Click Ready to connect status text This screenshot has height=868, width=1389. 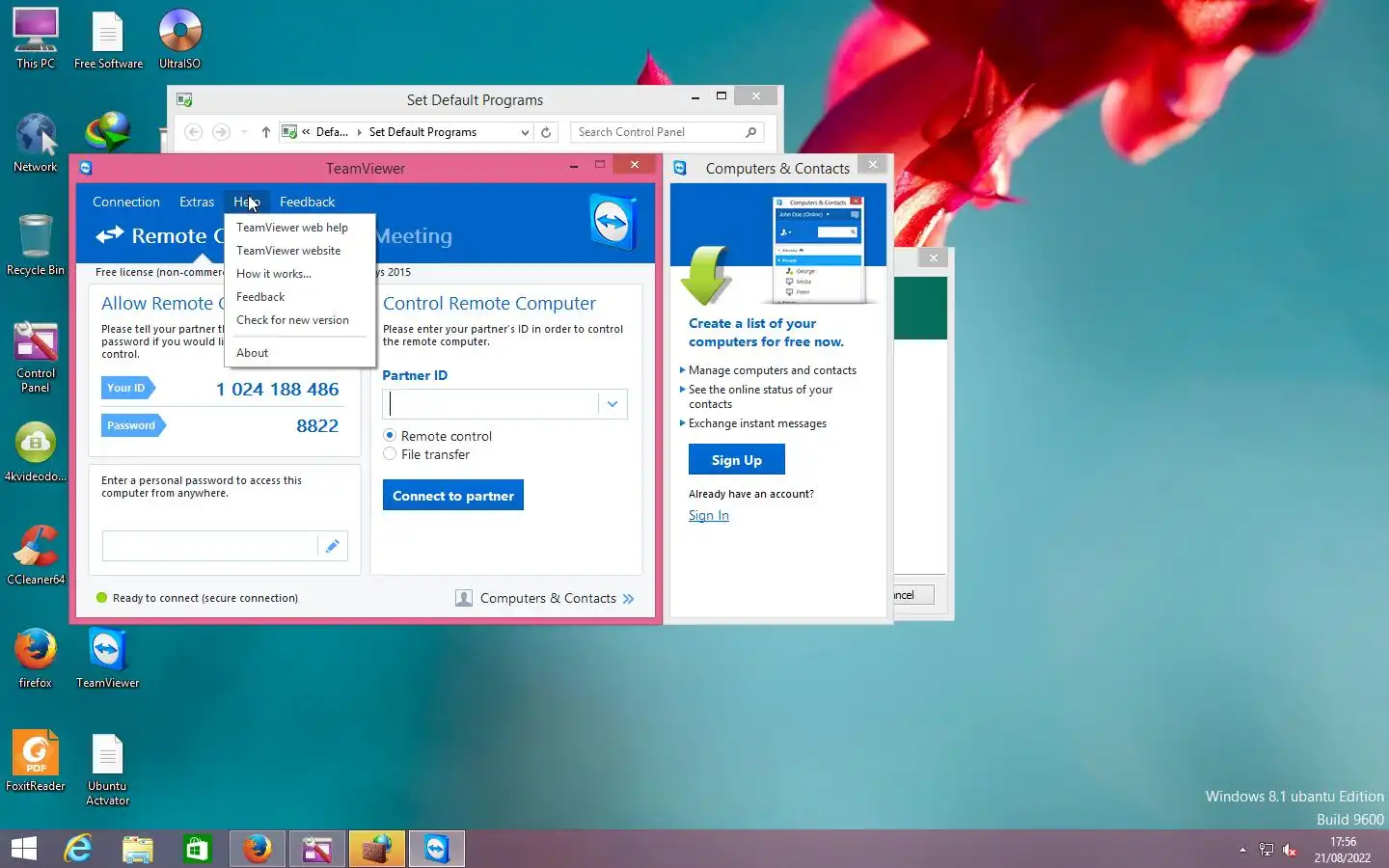pos(205,599)
